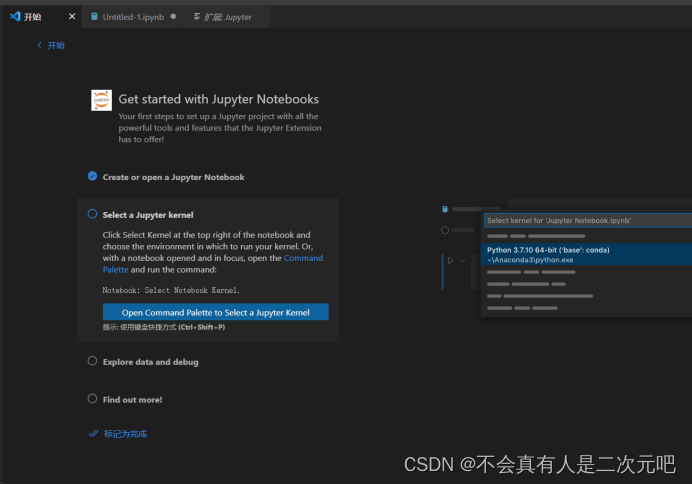Screen dimensions: 692x485
Task: Click the Jupyter logo icon
Action: click(101, 101)
